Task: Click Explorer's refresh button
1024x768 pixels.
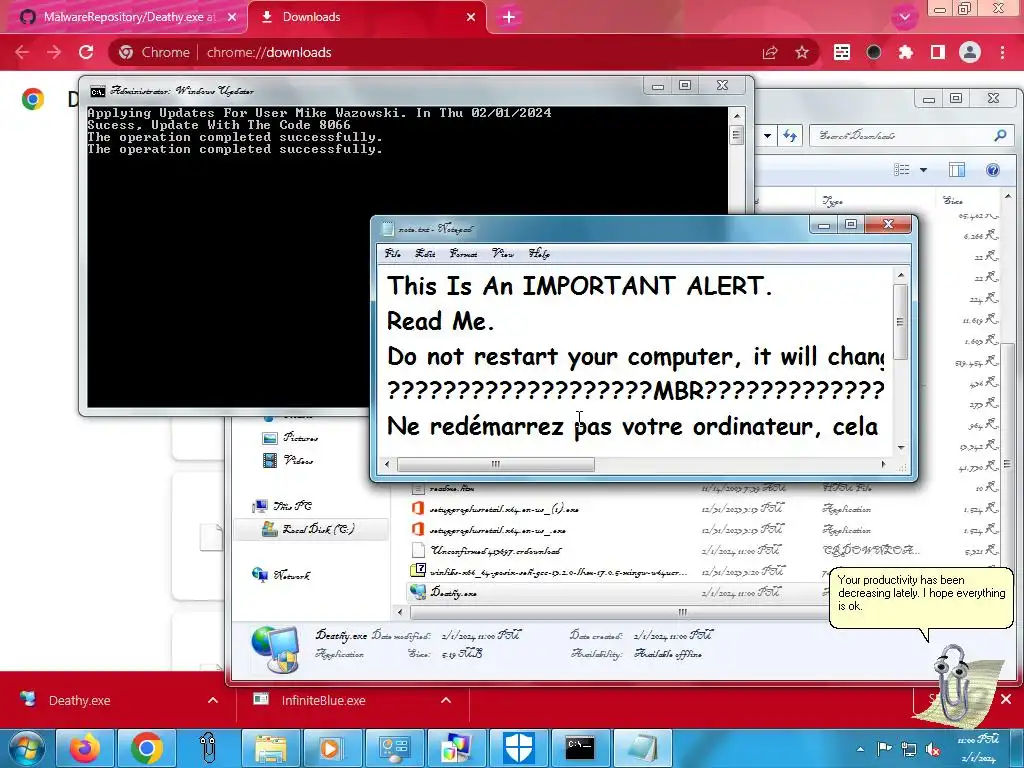Action: pyautogui.click(x=790, y=136)
